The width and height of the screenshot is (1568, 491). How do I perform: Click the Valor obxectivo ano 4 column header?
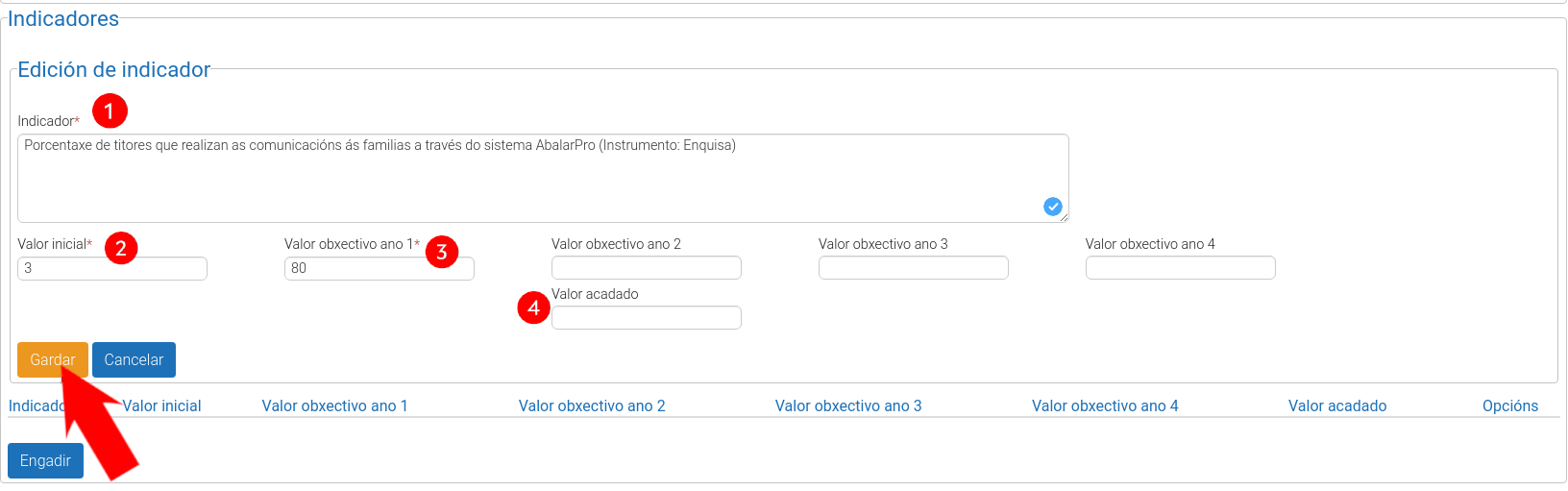click(1105, 405)
